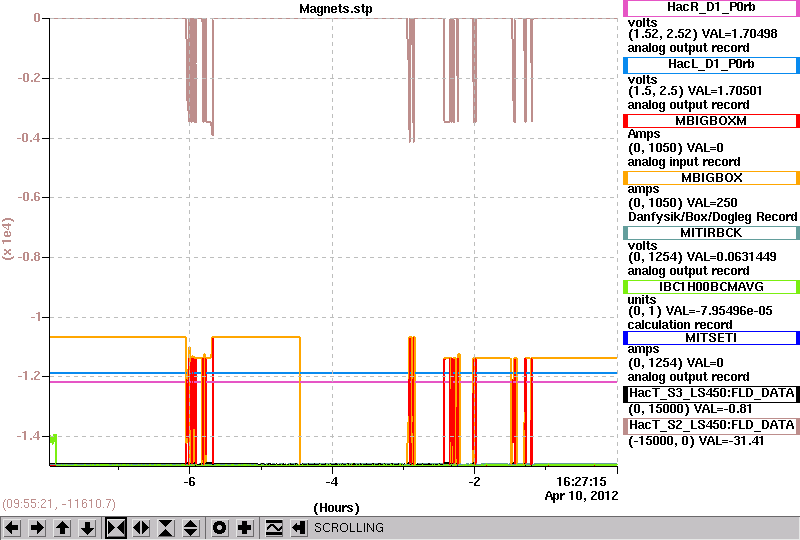
Task: Click the analog input record text under MBIGBOXM
Action: [x=684, y=162]
